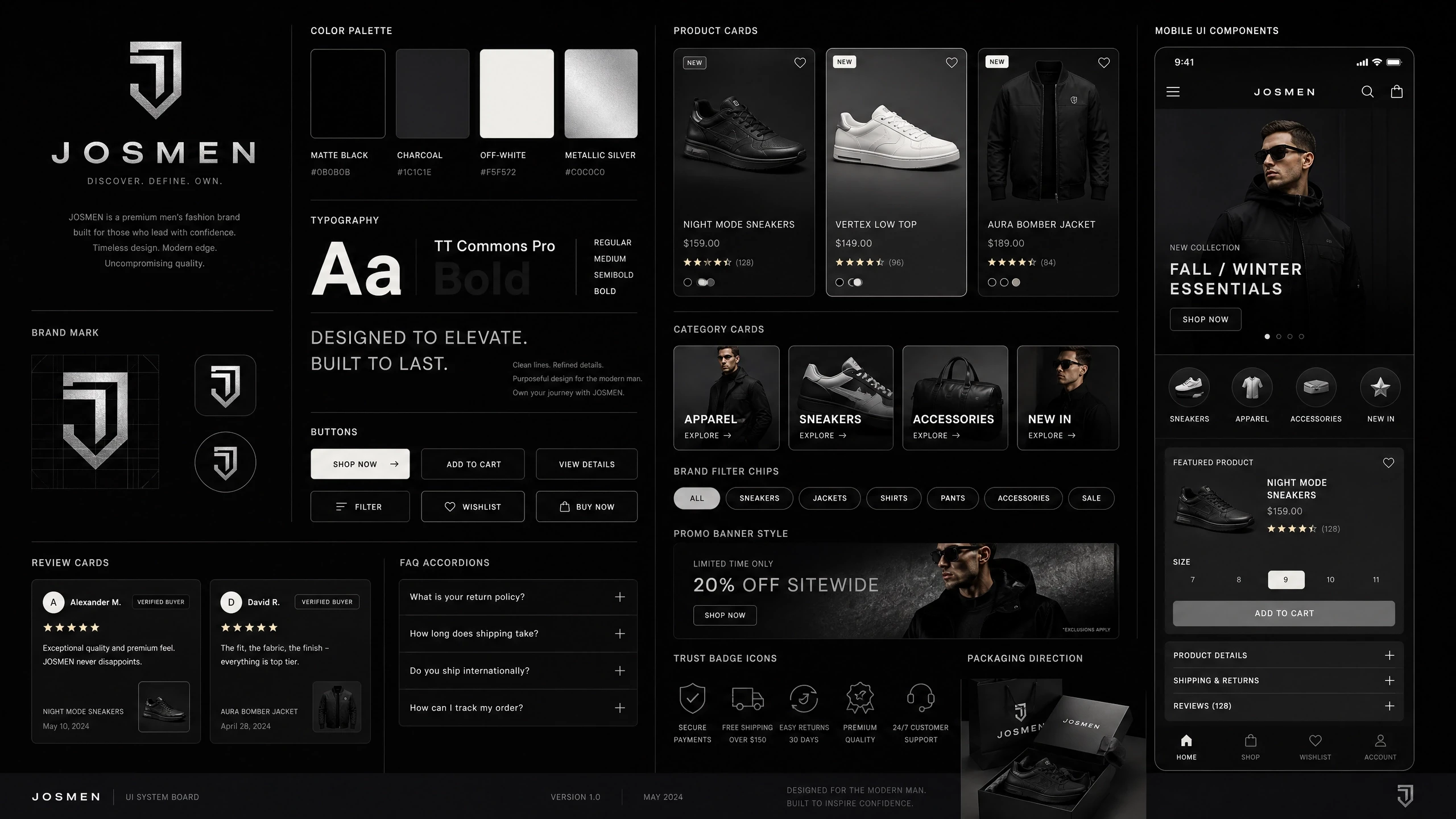This screenshot has height=819, width=1456.
Task: Click the JOSMEN shield logo in footer corner
Action: click(1405, 796)
